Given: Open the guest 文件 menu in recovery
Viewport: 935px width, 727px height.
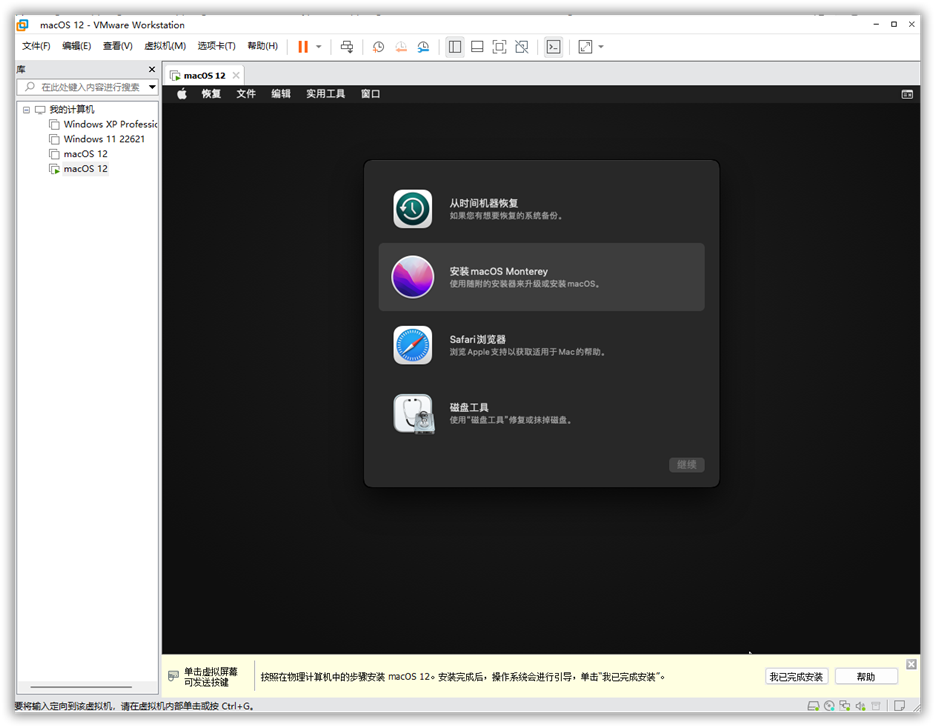Looking at the screenshot, I should [x=246, y=94].
